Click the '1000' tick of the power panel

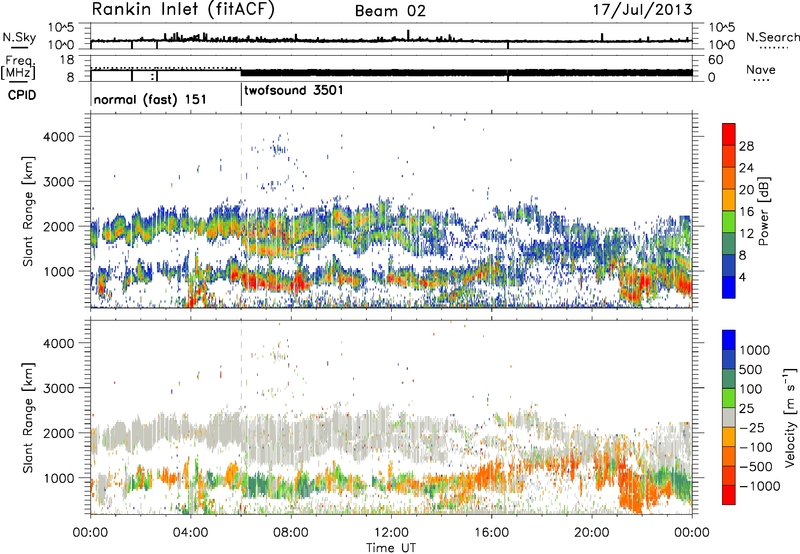[58, 271]
